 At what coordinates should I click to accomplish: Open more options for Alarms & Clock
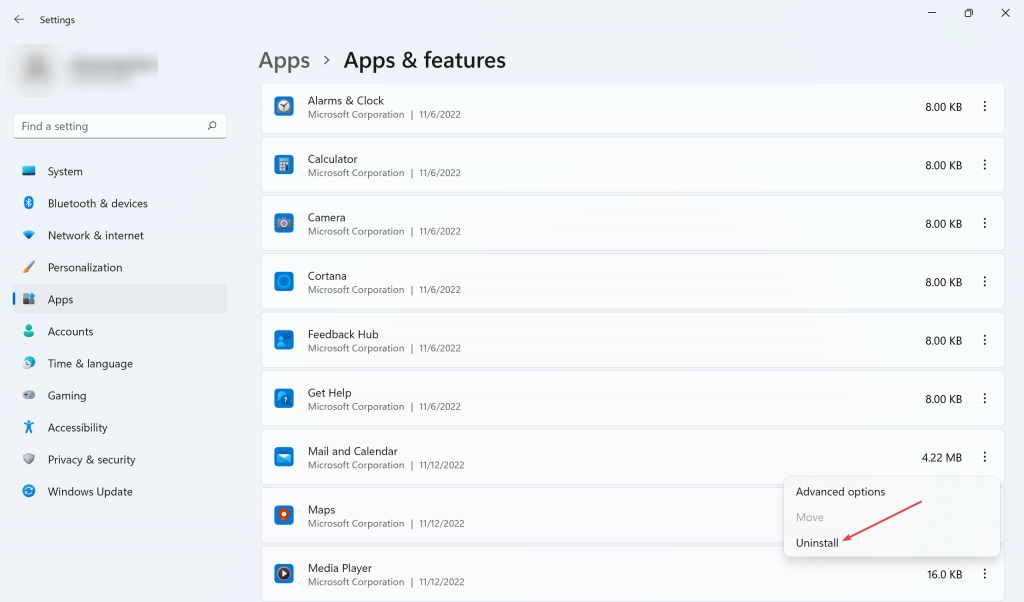[985, 106]
